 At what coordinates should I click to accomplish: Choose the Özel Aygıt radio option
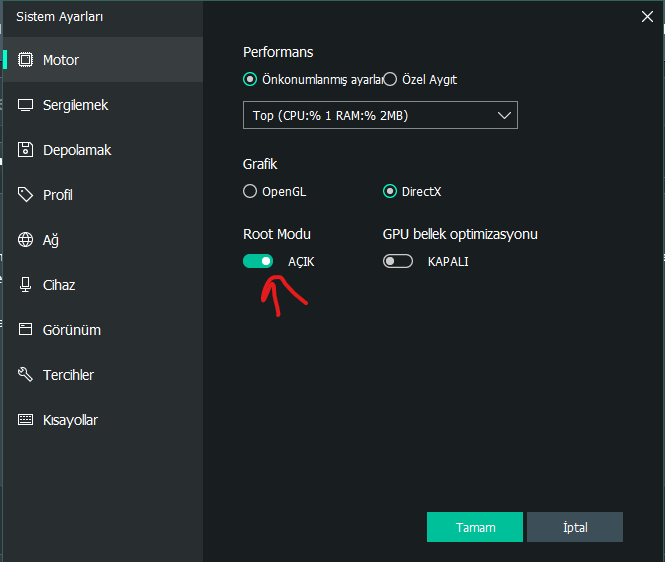(x=390, y=79)
